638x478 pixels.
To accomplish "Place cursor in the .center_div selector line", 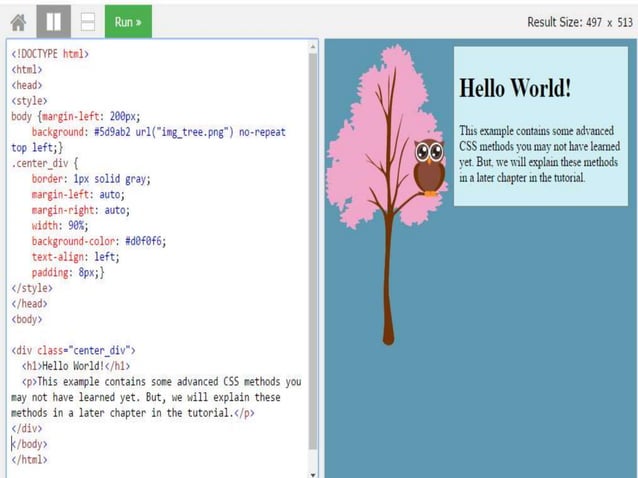I will pos(44,163).
